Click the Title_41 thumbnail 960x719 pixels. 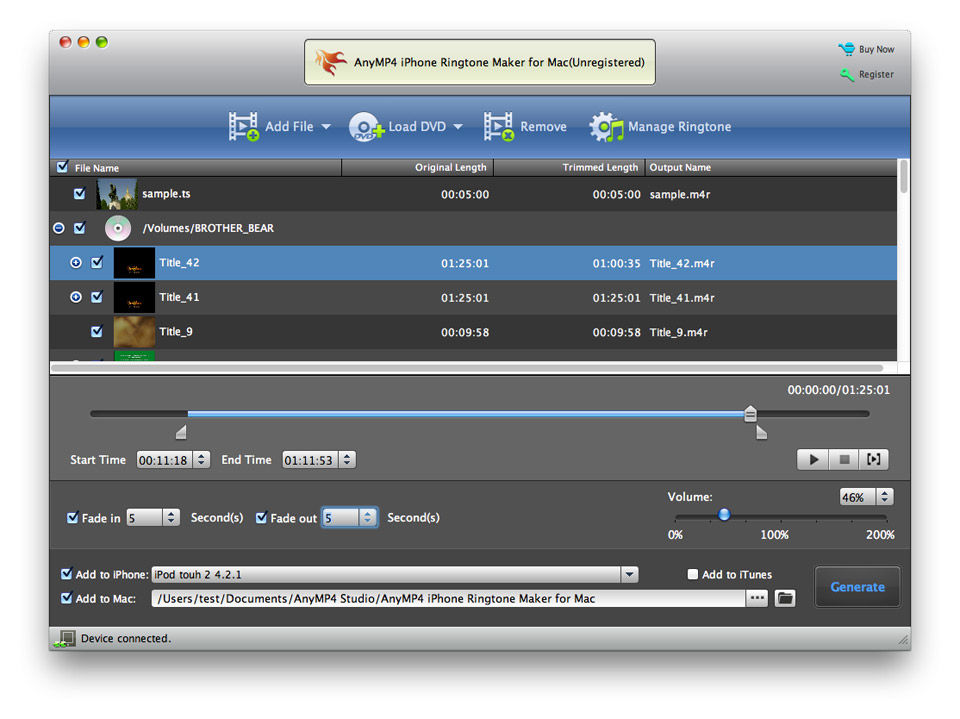[134, 298]
